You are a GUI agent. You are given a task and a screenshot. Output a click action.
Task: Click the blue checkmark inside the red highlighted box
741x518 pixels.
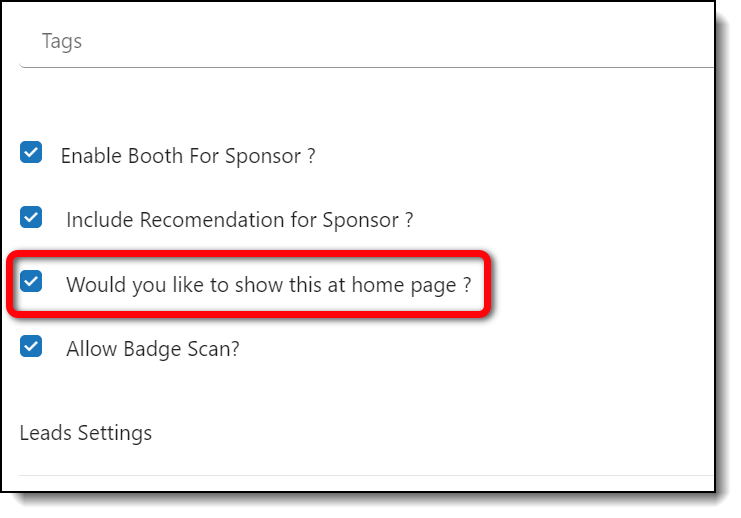31,281
